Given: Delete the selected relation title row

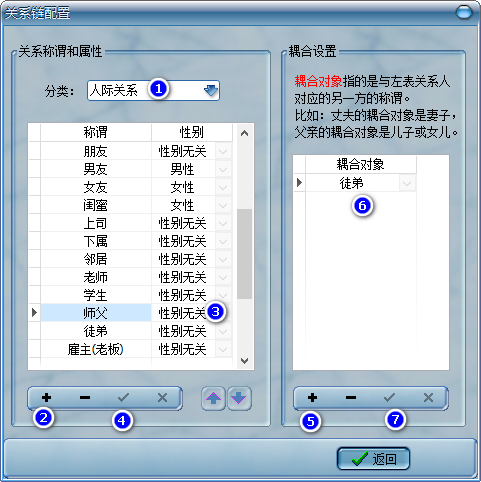Looking at the screenshot, I should tap(85, 397).
